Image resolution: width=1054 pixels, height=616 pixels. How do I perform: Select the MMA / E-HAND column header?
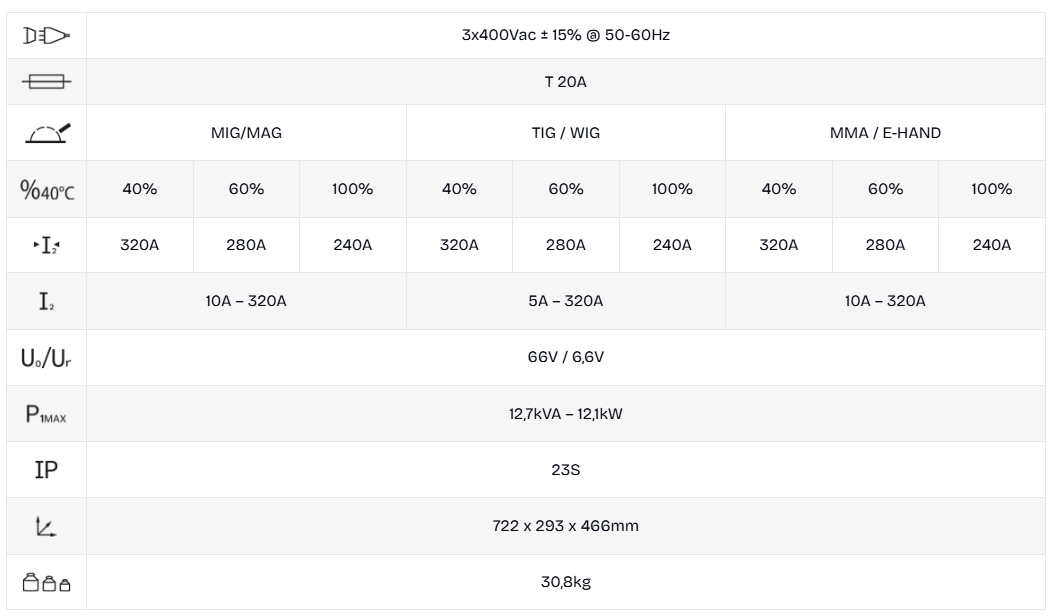tap(885, 132)
